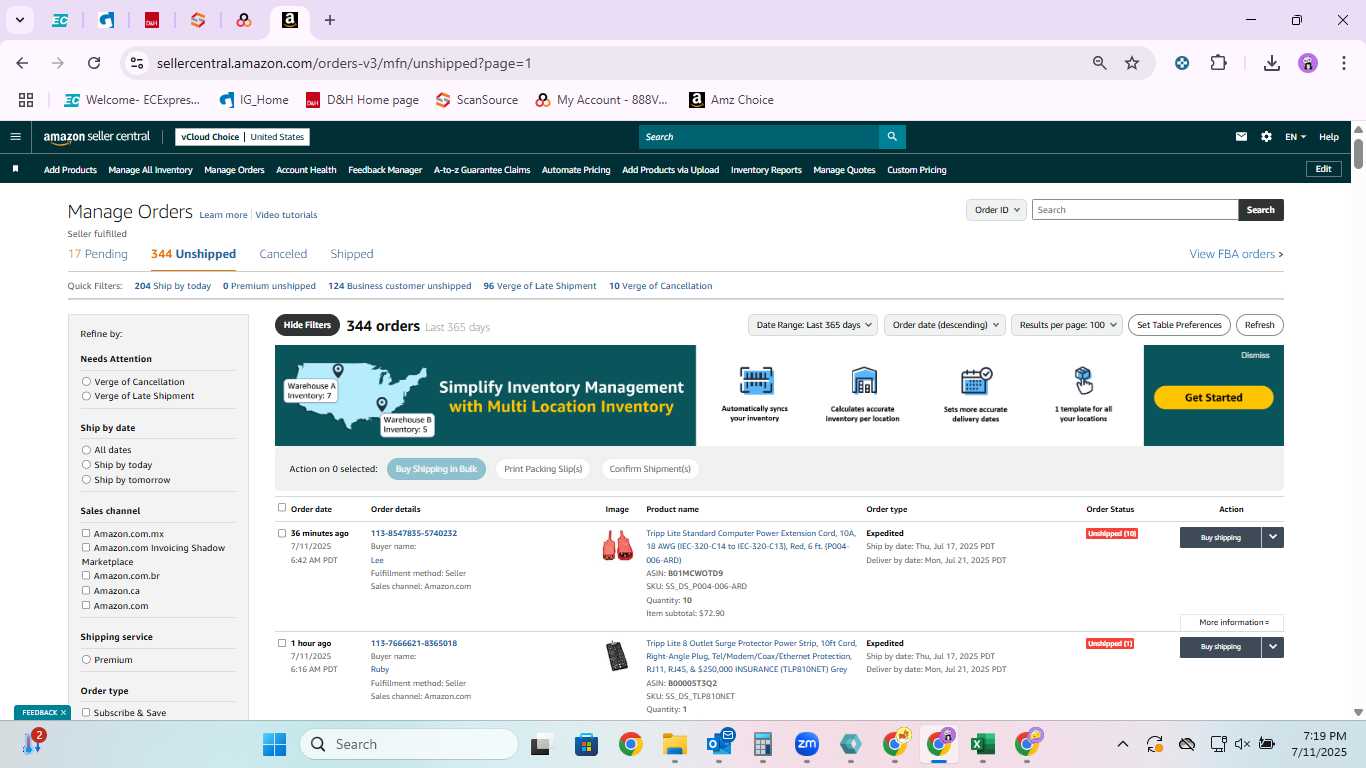Click the site information icon in address bar
Screen dimensions: 1366x768
[x=137, y=63]
